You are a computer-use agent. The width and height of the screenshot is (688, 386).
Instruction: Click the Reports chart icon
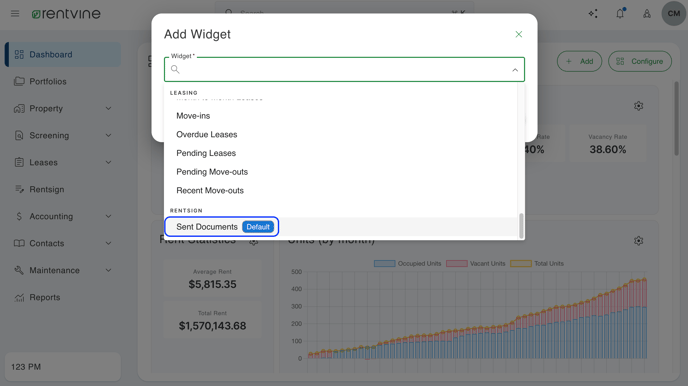(x=19, y=297)
